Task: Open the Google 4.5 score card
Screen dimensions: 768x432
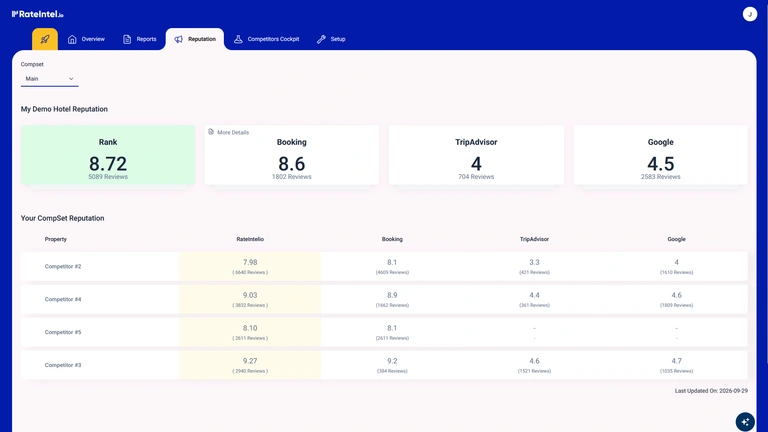Action: (660, 155)
